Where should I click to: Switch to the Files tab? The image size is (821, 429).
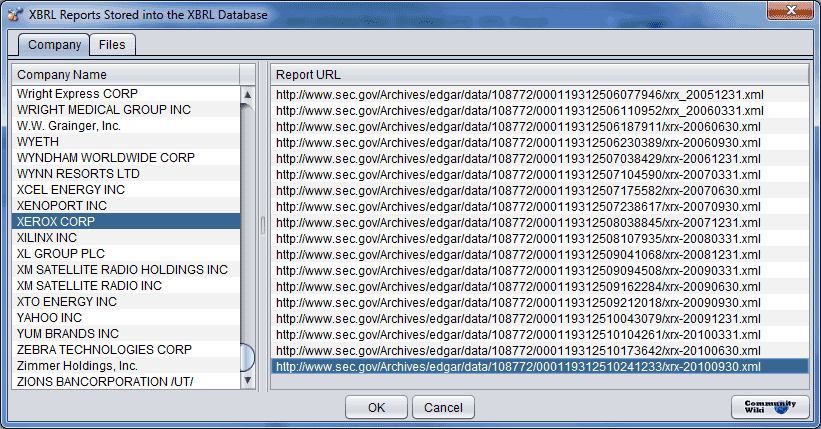pyautogui.click(x=112, y=45)
